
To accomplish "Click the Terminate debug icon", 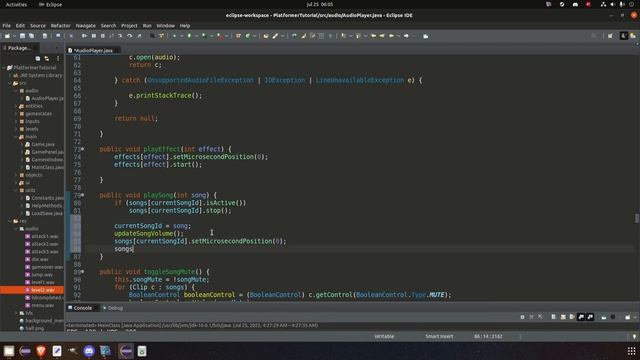I will tap(103, 36).
